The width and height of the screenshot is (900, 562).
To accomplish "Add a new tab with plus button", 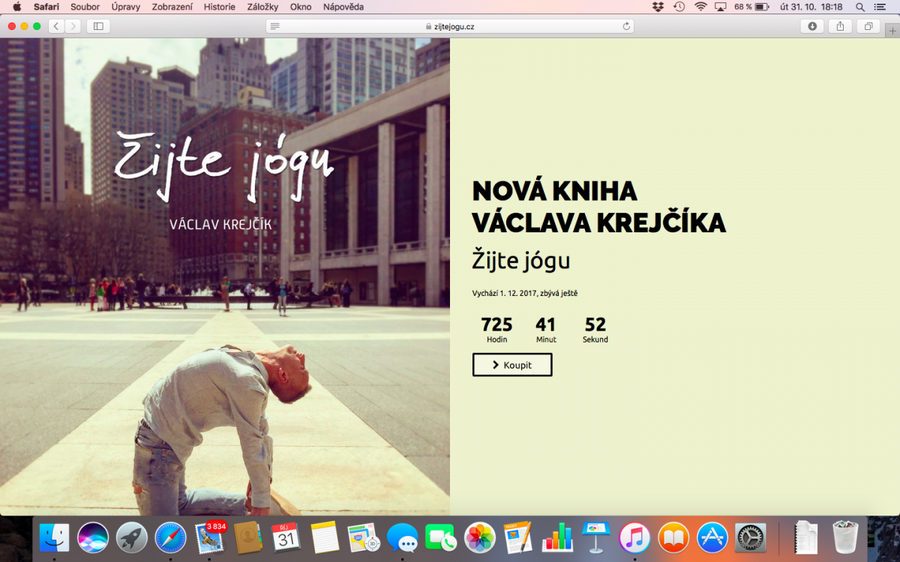I will tap(893, 30).
